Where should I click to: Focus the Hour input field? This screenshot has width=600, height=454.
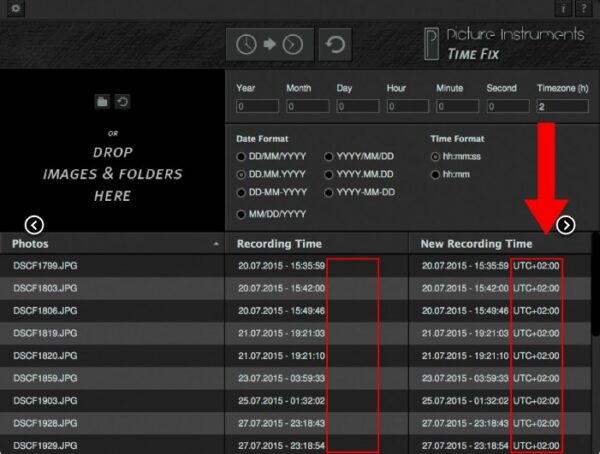pyautogui.click(x=408, y=106)
